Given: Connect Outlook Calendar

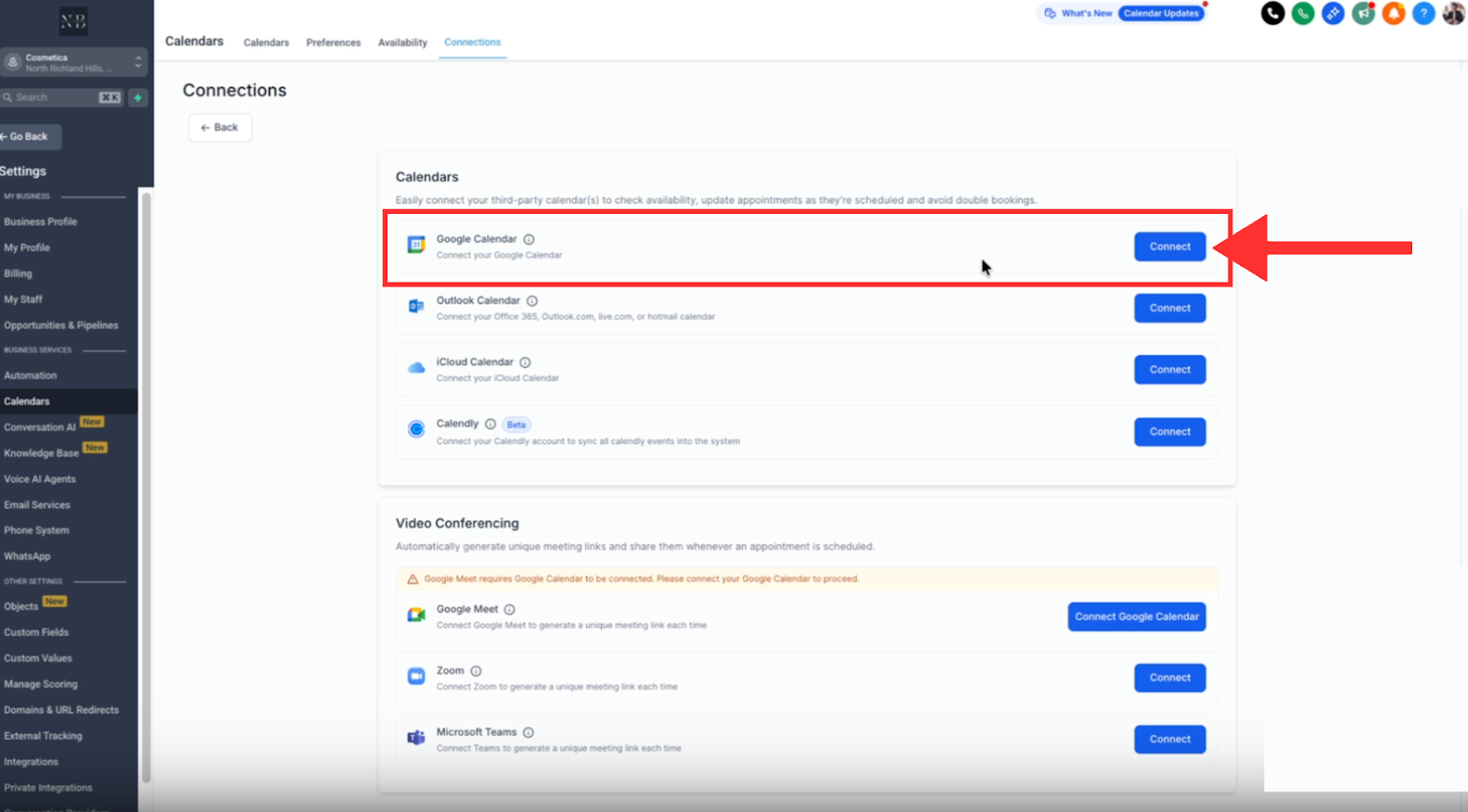Looking at the screenshot, I should (1170, 308).
